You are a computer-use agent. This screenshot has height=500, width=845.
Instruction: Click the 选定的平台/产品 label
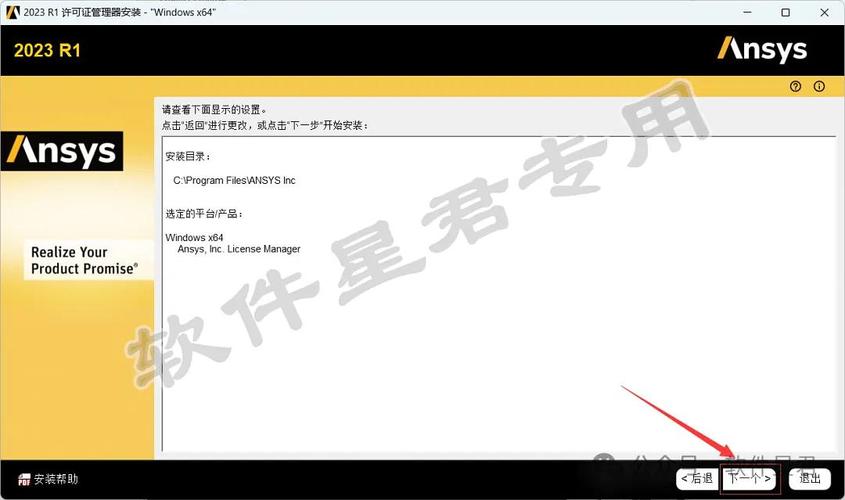204,214
